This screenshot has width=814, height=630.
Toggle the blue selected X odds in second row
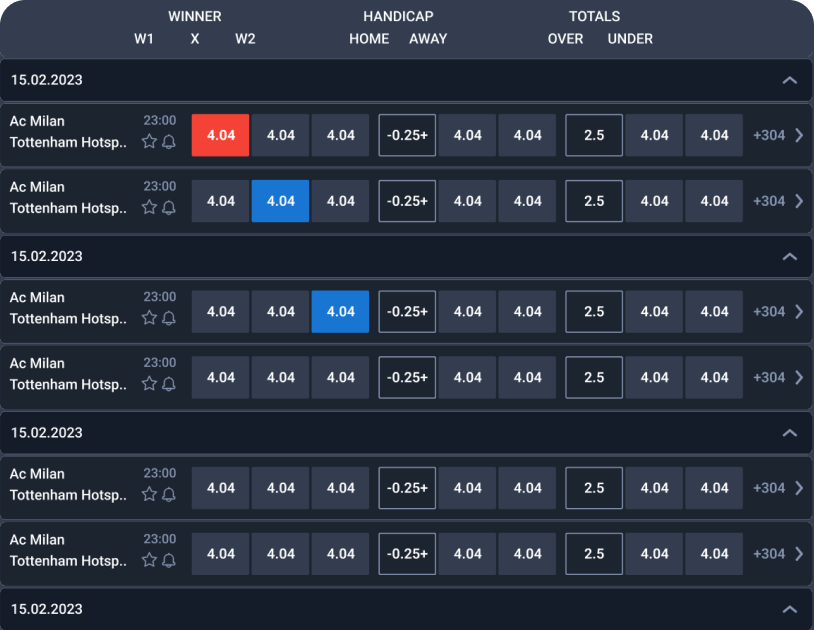(x=280, y=201)
